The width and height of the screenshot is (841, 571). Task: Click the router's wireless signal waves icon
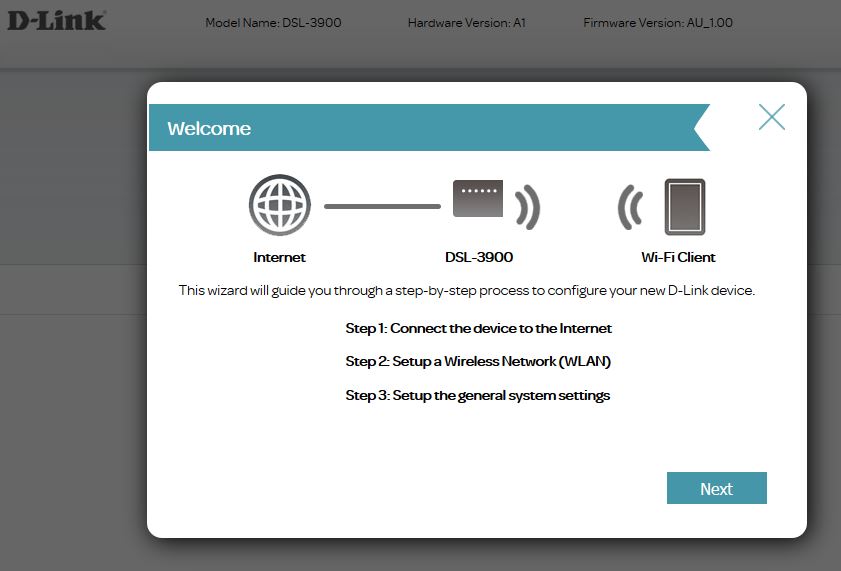click(x=527, y=207)
